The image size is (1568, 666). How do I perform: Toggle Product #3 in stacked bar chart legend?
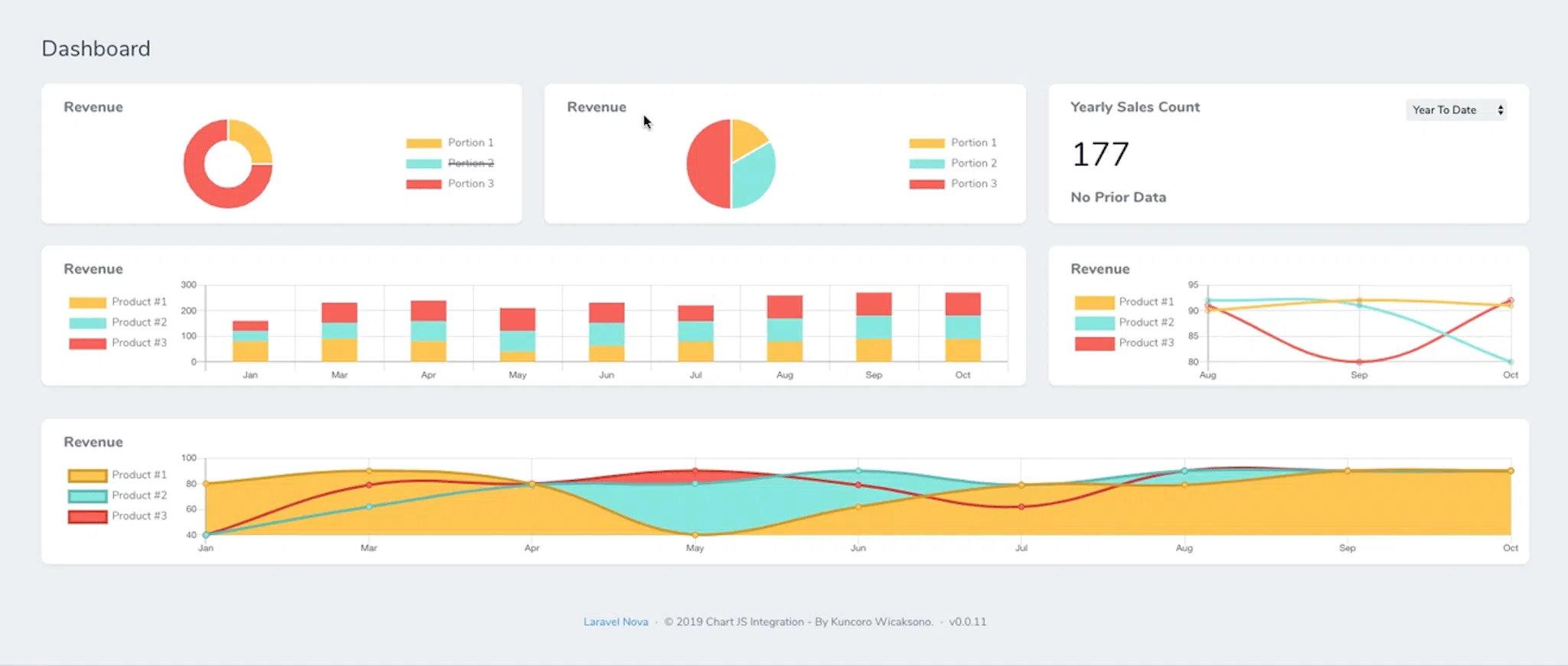click(x=118, y=343)
